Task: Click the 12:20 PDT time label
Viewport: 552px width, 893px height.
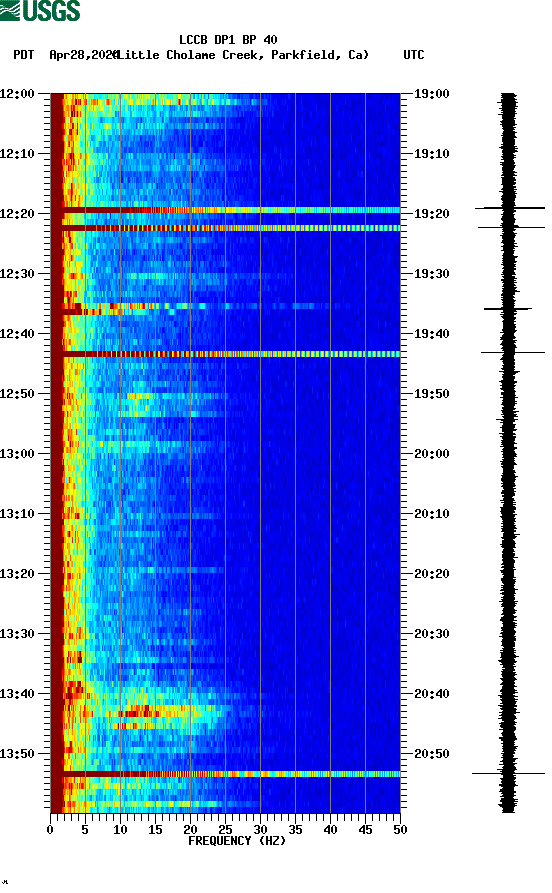Action: [x=17, y=214]
